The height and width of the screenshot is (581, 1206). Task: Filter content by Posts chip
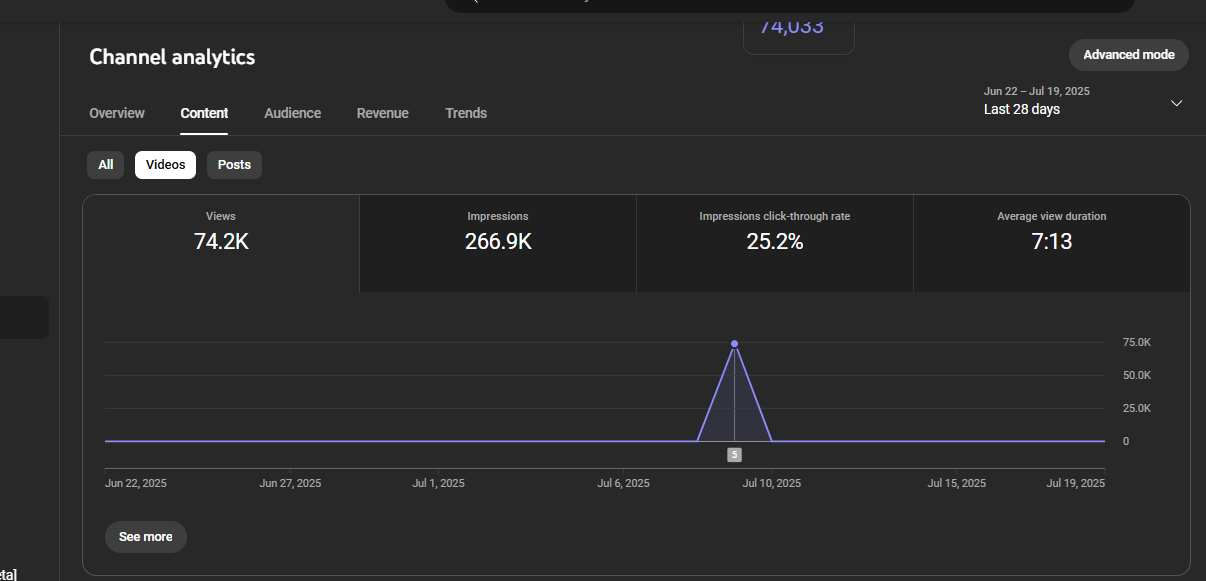coord(234,165)
